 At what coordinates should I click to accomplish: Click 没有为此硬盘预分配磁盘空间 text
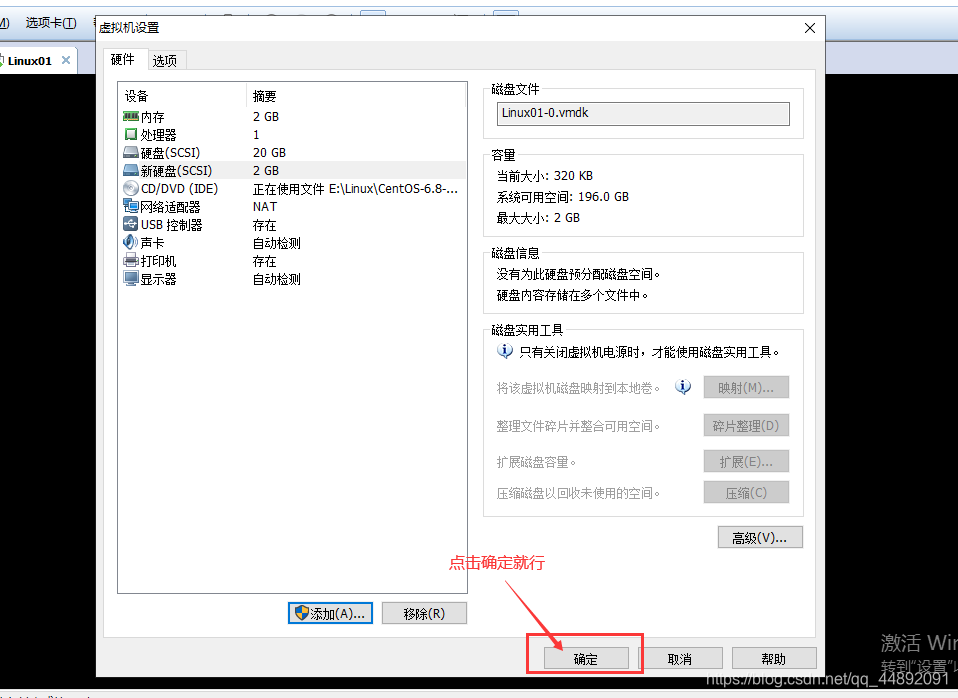pyautogui.click(x=578, y=274)
